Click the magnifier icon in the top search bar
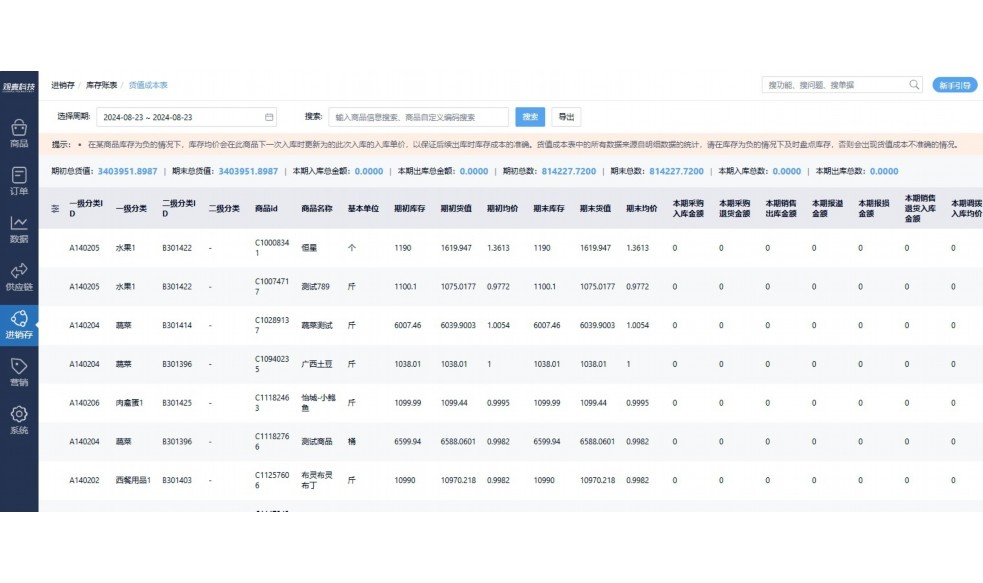Image resolution: width=983 pixels, height=583 pixels. pos(913,84)
